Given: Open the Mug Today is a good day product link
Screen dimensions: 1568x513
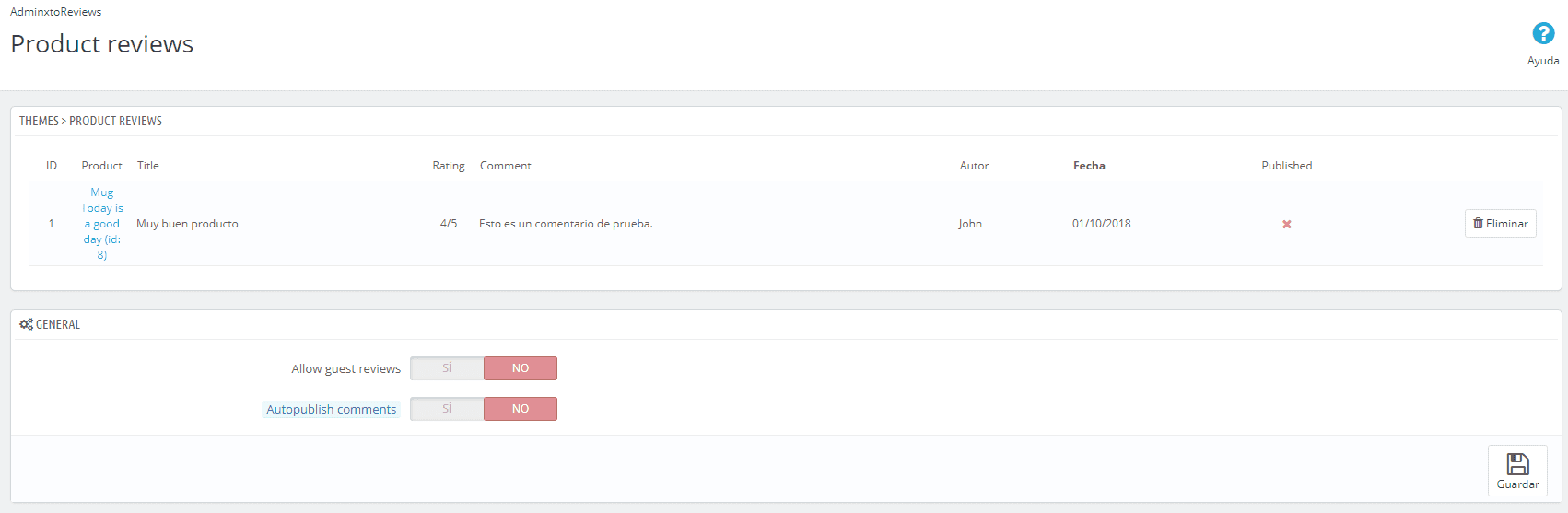Looking at the screenshot, I should click(x=102, y=224).
